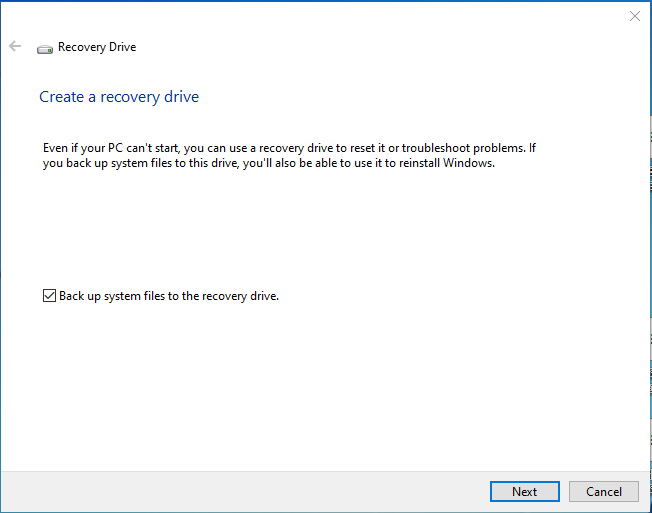This screenshot has height=513, width=652.
Task: Click the 'Create a recovery drive' heading
Action: coord(119,97)
